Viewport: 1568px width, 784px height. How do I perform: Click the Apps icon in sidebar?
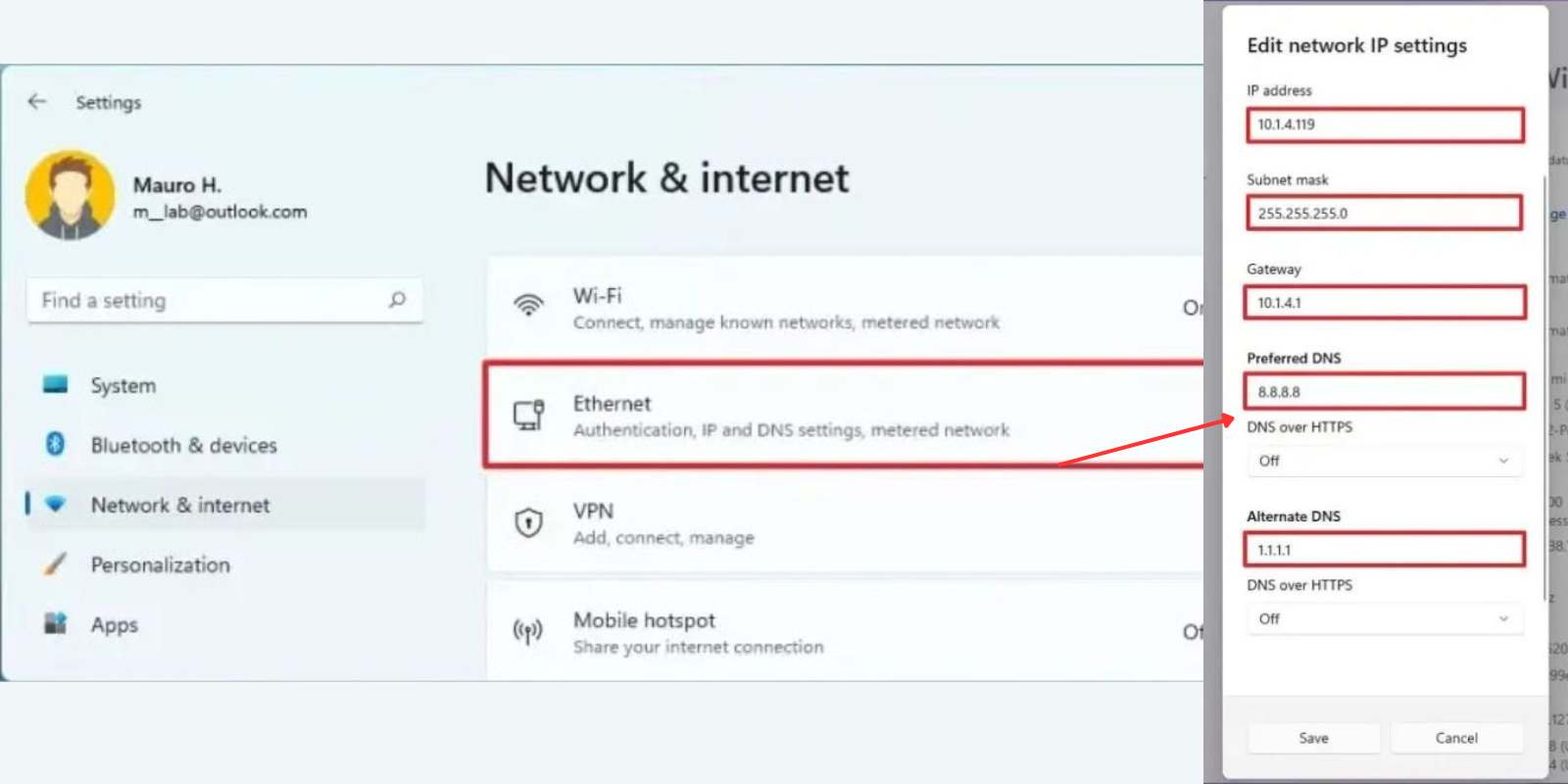click(56, 623)
